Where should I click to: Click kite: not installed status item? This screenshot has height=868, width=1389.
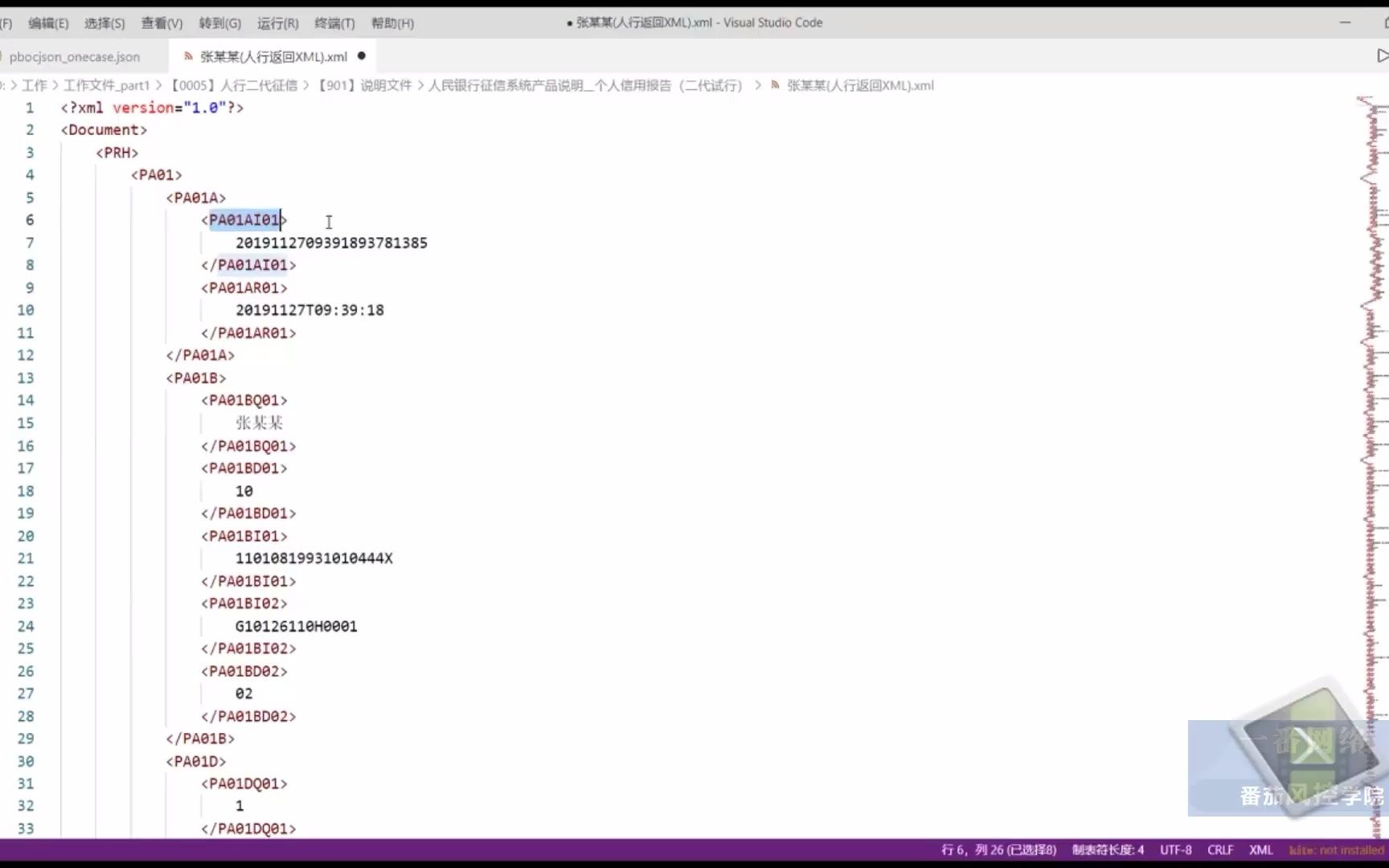click(x=1336, y=850)
